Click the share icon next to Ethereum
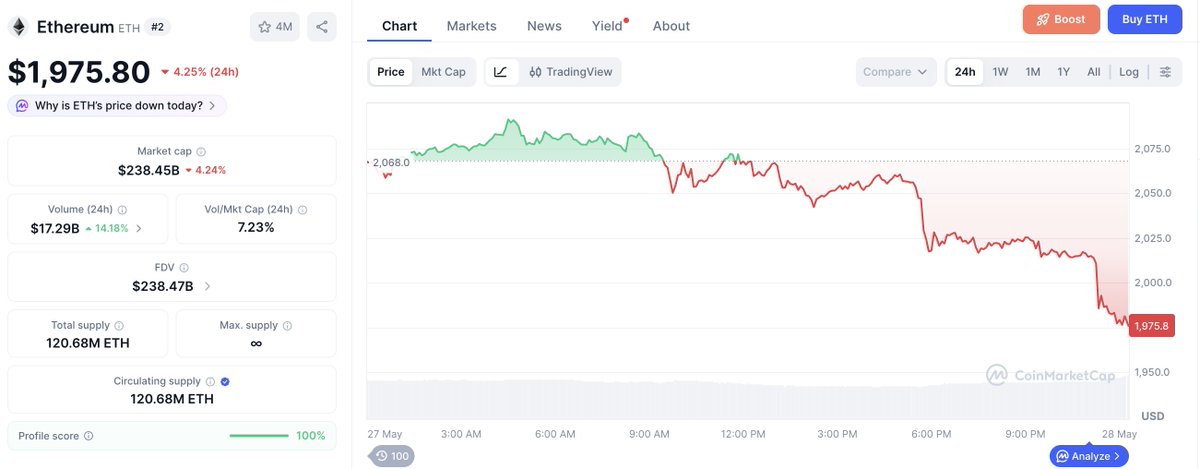Viewport: 1200px width, 469px height. click(x=321, y=27)
